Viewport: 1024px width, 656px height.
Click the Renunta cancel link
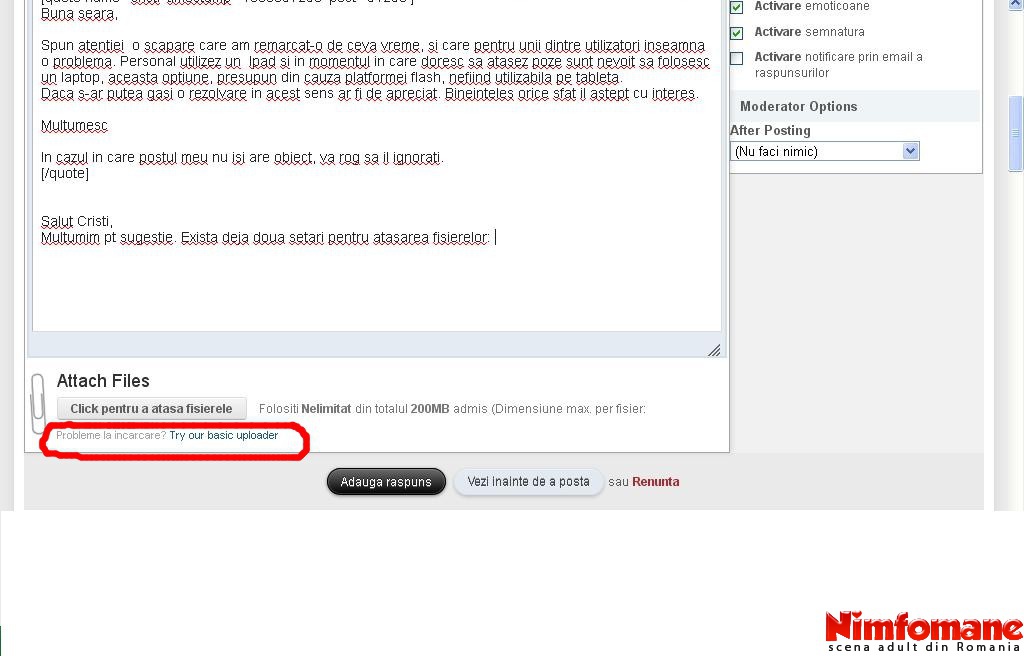click(x=655, y=481)
